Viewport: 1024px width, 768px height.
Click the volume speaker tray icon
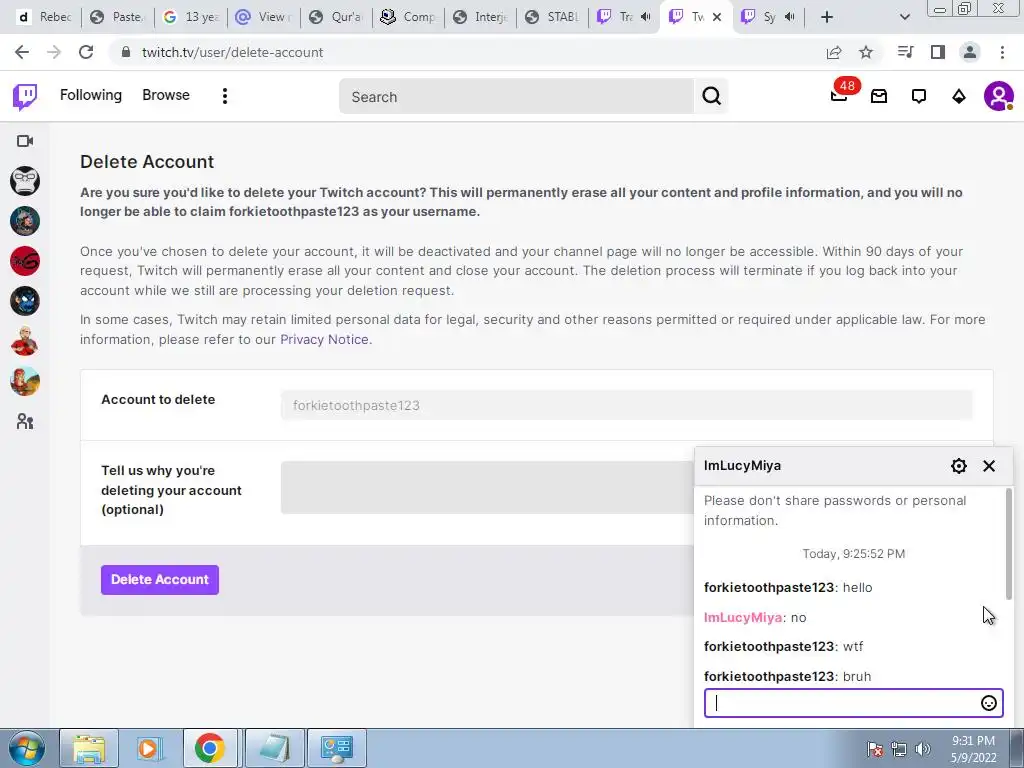[923, 749]
